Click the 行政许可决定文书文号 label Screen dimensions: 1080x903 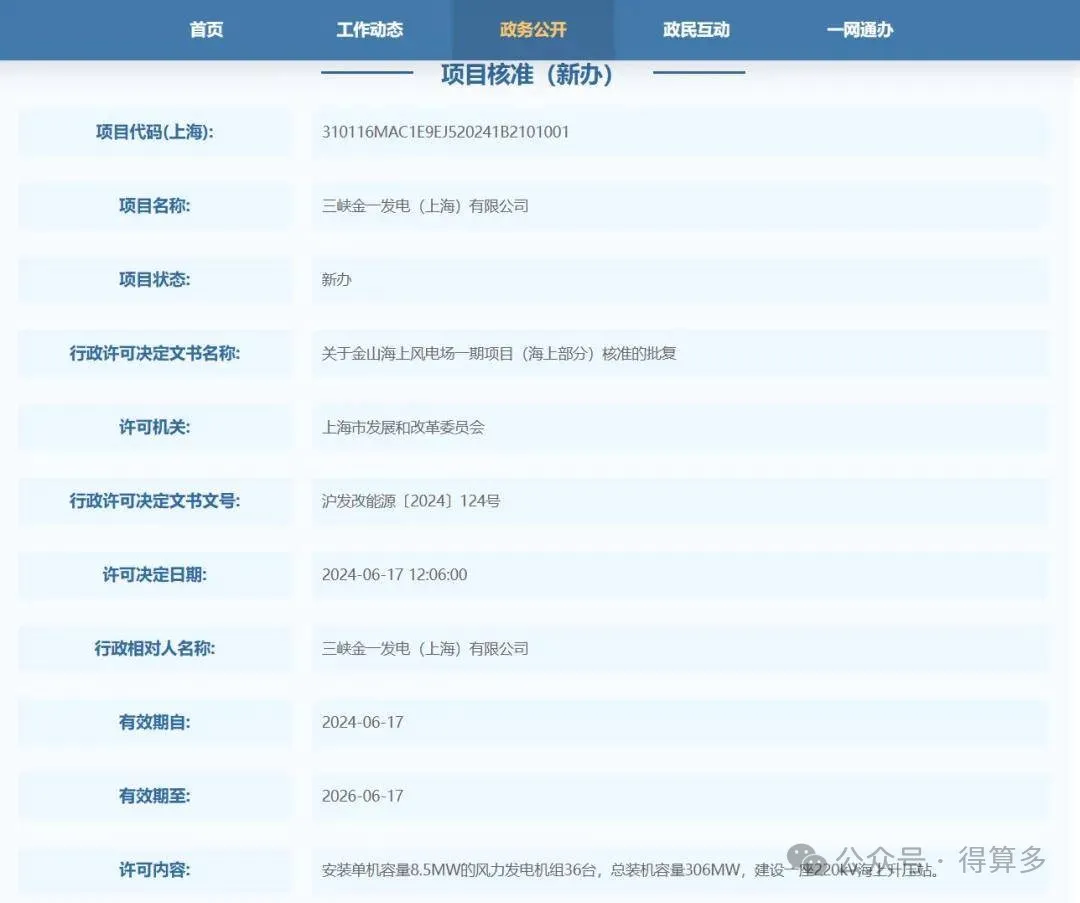point(154,501)
